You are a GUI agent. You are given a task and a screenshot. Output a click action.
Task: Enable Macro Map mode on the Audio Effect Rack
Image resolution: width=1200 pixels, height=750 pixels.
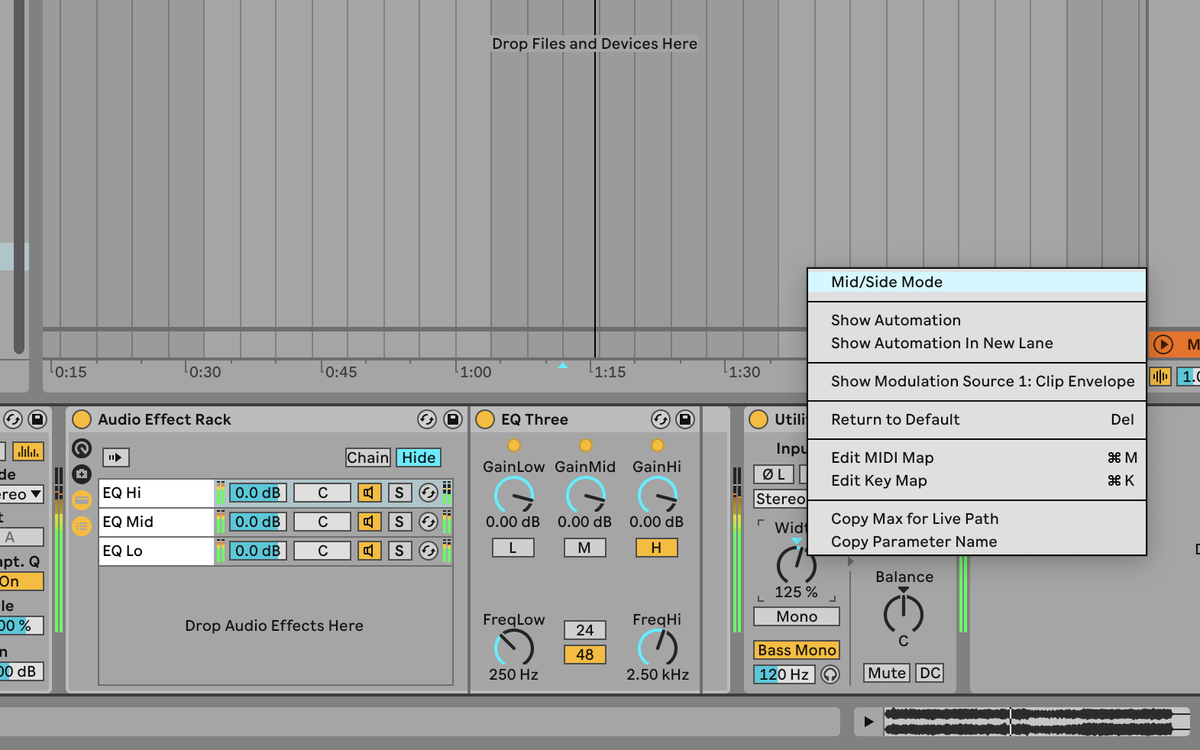click(82, 448)
